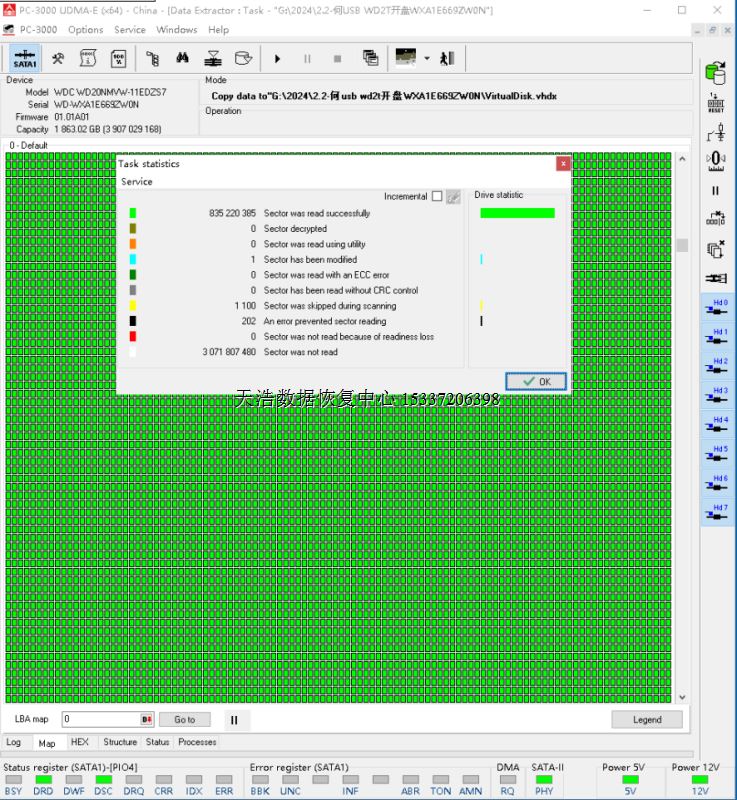737x800 pixels.
Task: Open dropdown arrow beside the toolbar image icon
Action: point(427,58)
